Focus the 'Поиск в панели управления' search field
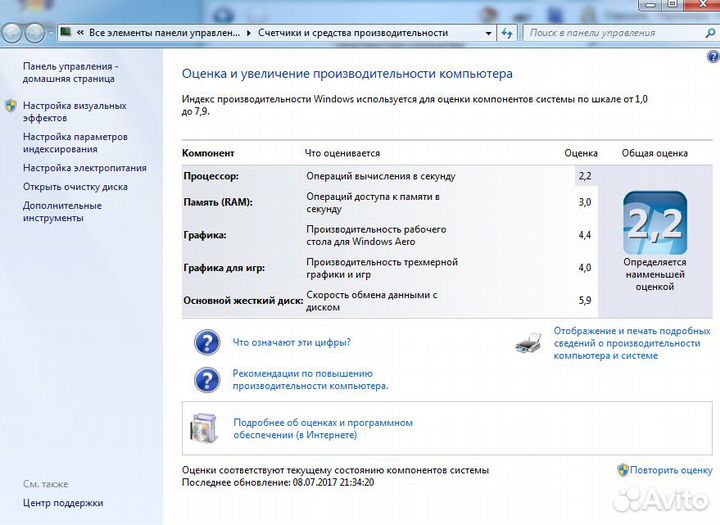The width and height of the screenshot is (720, 525). click(x=615, y=33)
